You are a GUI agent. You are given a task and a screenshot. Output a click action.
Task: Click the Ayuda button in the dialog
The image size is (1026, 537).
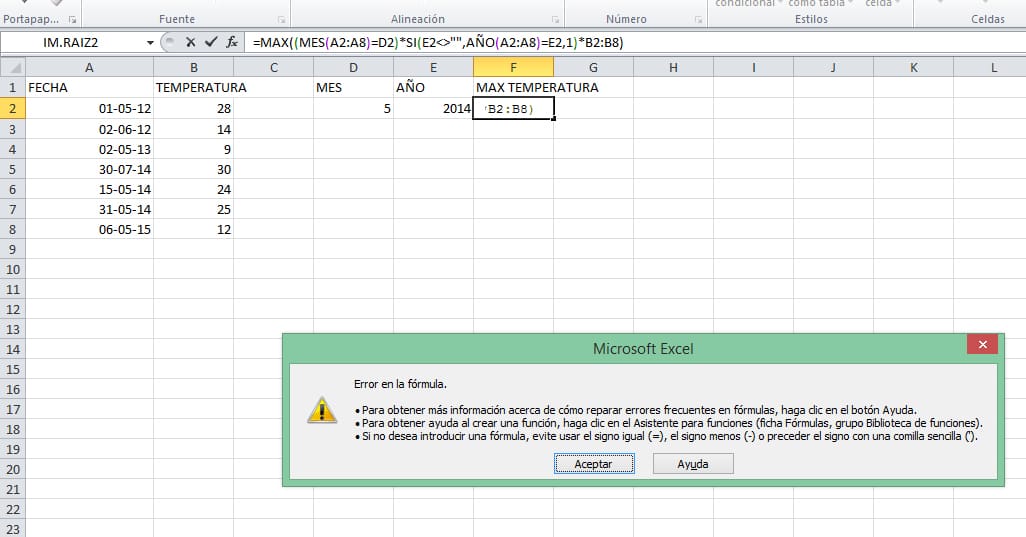click(693, 464)
